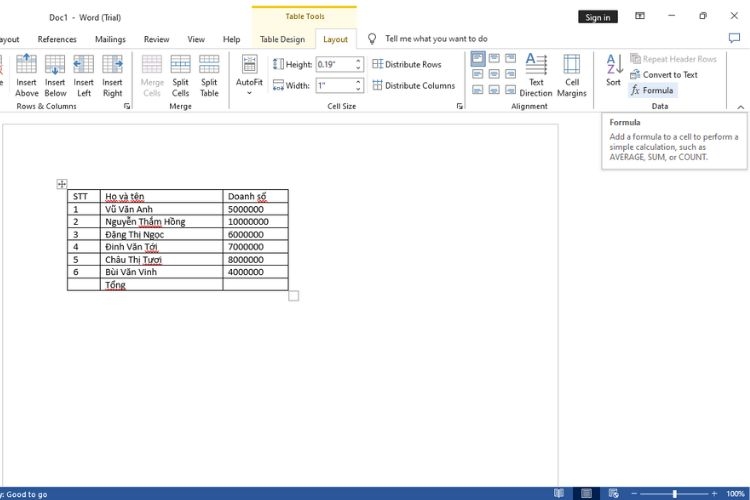Switch to Web Layout view
Image resolution: width=750 pixels, height=500 pixels.
click(614, 493)
